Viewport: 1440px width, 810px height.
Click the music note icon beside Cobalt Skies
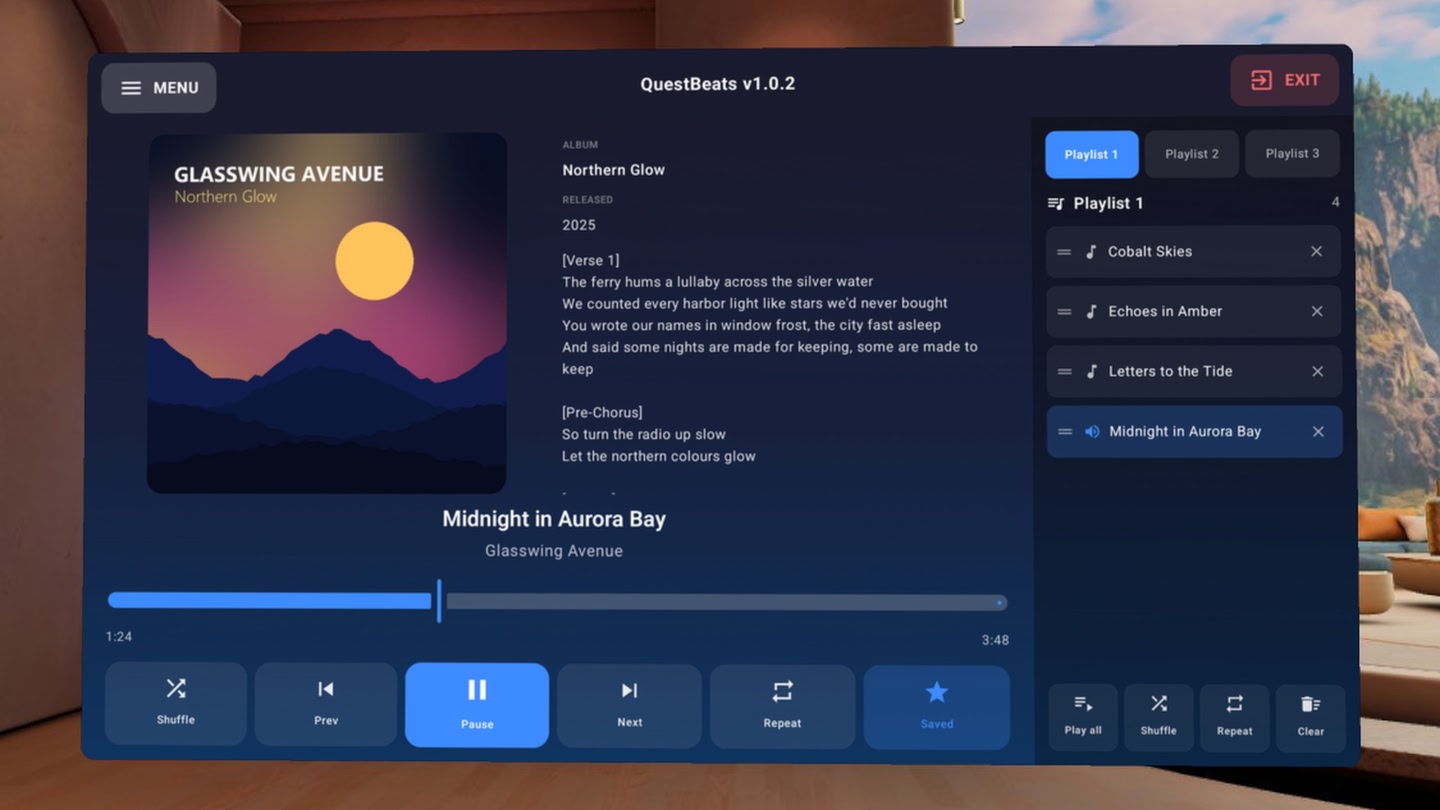[x=1091, y=252]
